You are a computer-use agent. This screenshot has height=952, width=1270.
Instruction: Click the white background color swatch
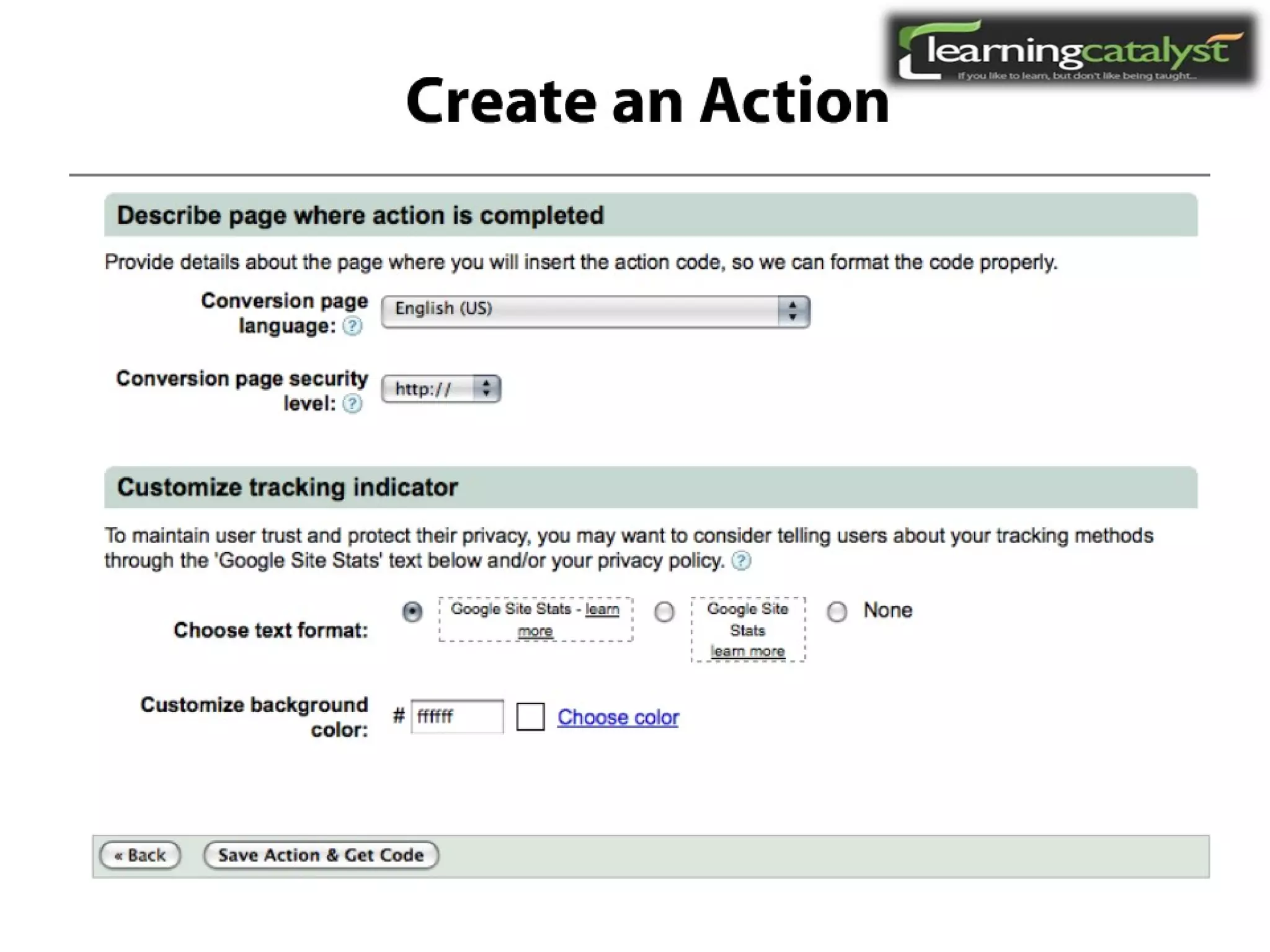coord(530,716)
